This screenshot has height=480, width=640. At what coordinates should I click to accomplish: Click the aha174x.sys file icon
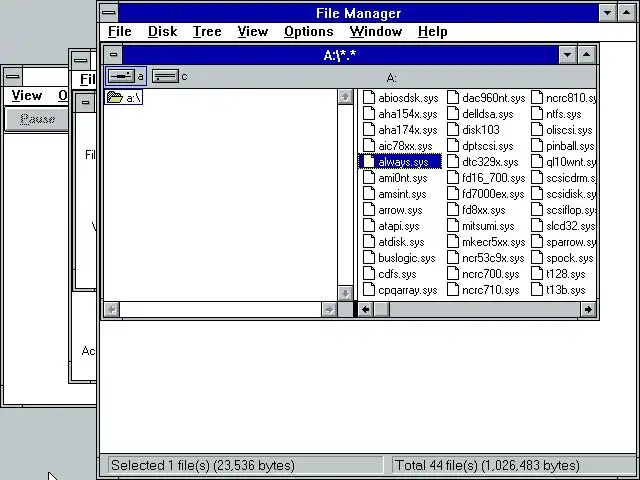point(369,129)
